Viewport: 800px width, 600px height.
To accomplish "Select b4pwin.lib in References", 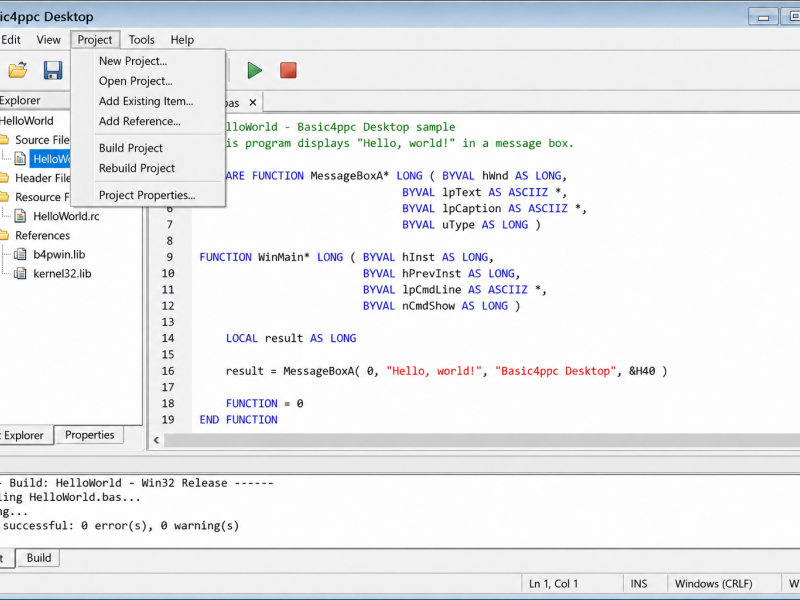I will click(x=59, y=254).
